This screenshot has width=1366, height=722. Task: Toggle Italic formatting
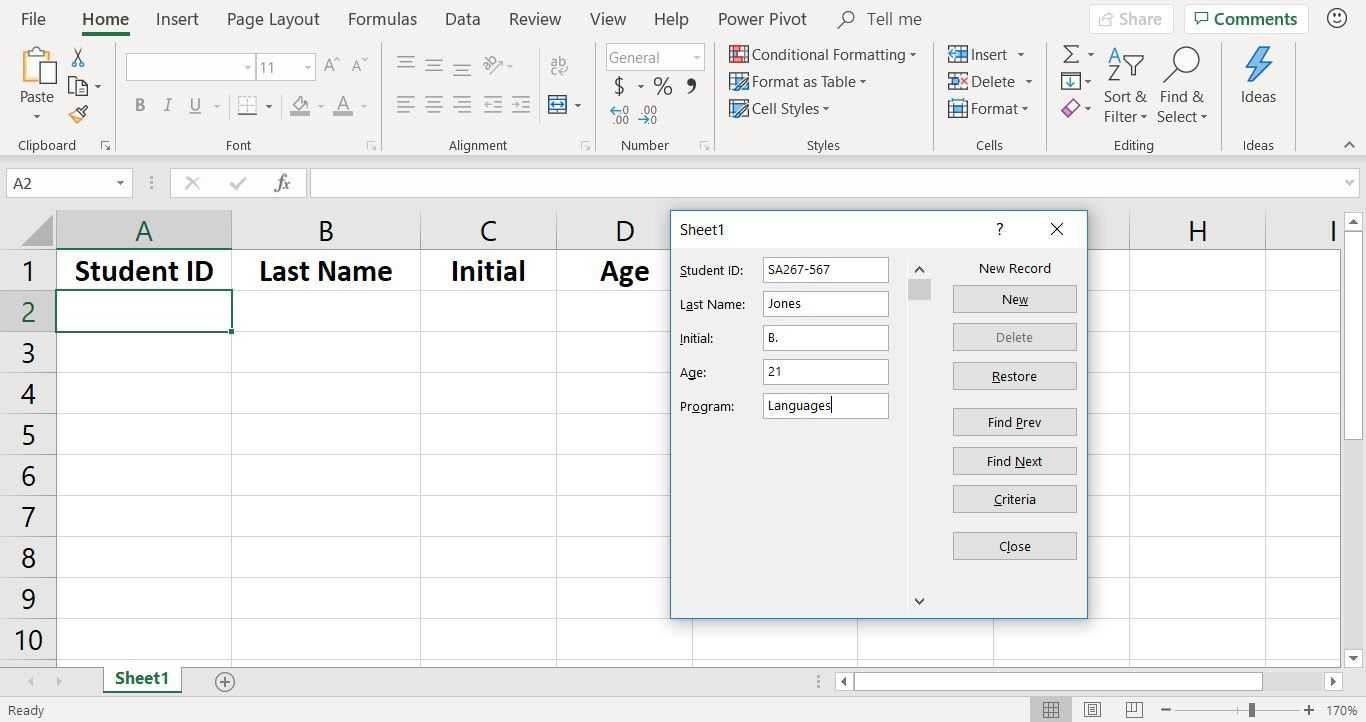pos(167,105)
